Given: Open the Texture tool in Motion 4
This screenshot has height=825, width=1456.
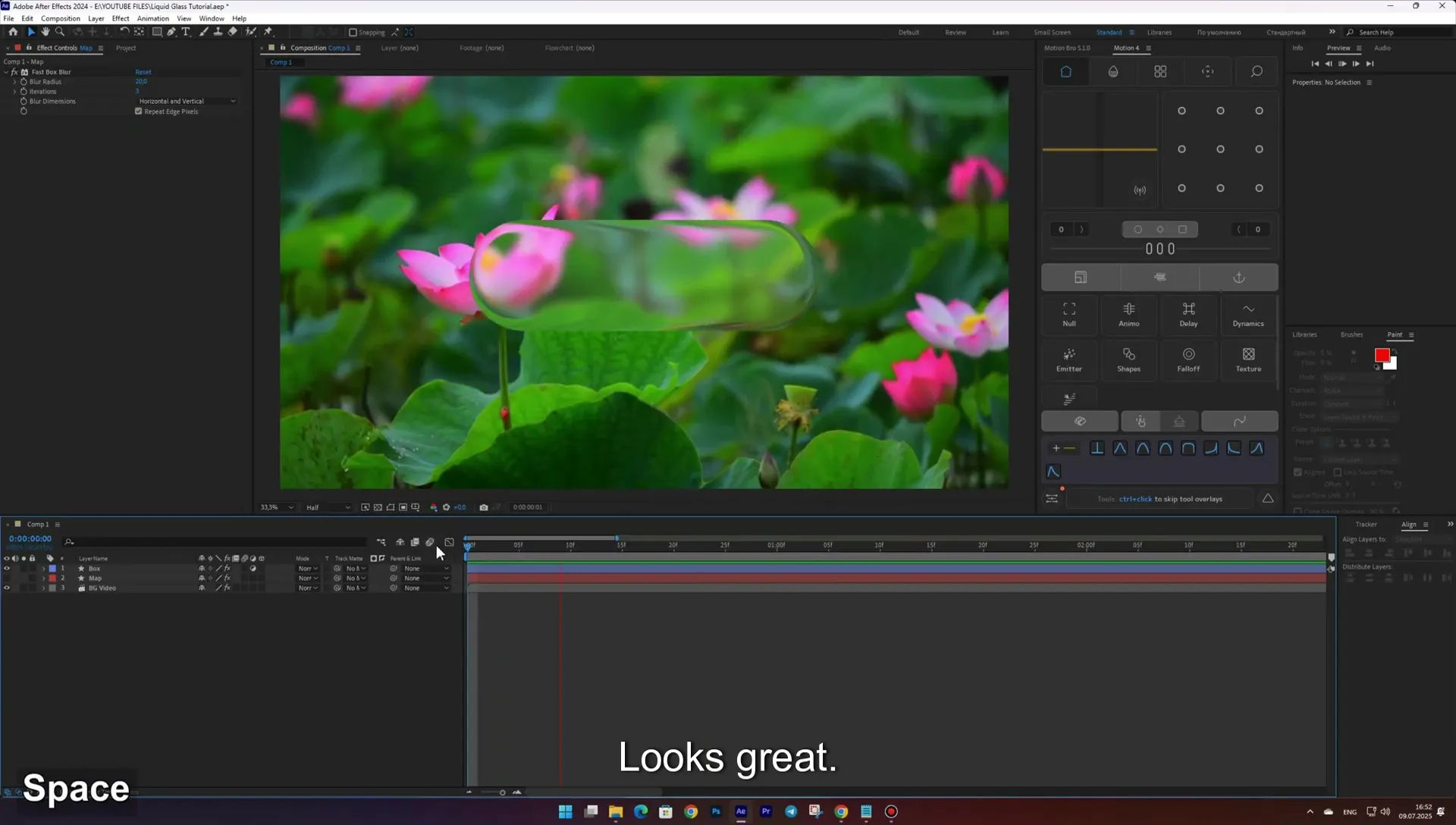Looking at the screenshot, I should click(x=1248, y=360).
